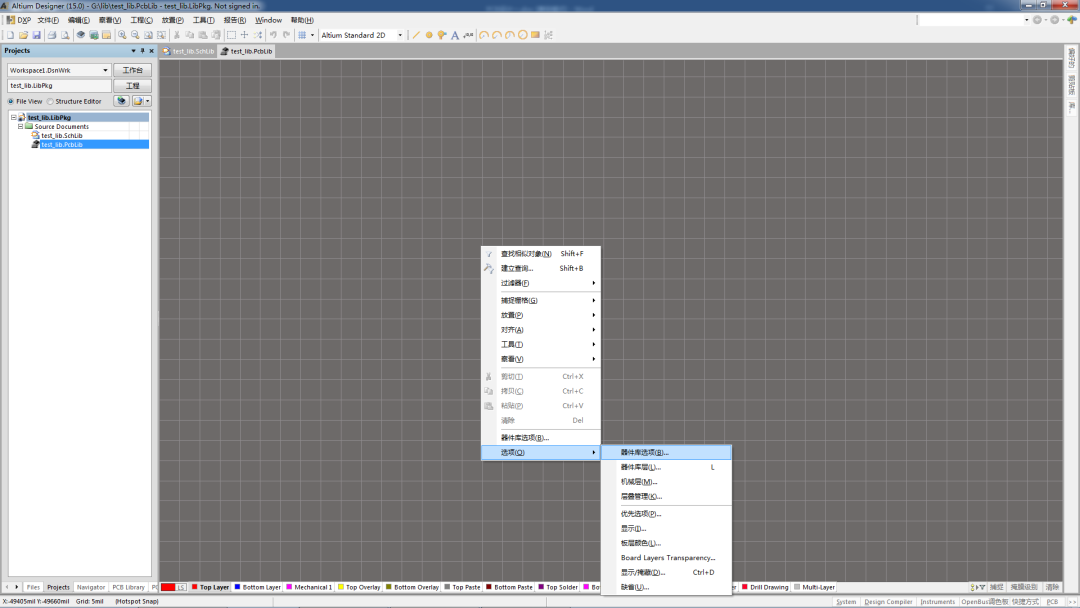This screenshot has height=608, width=1080.
Task: Expand the 捕捉栅格(G) submenu
Action: (x=541, y=300)
